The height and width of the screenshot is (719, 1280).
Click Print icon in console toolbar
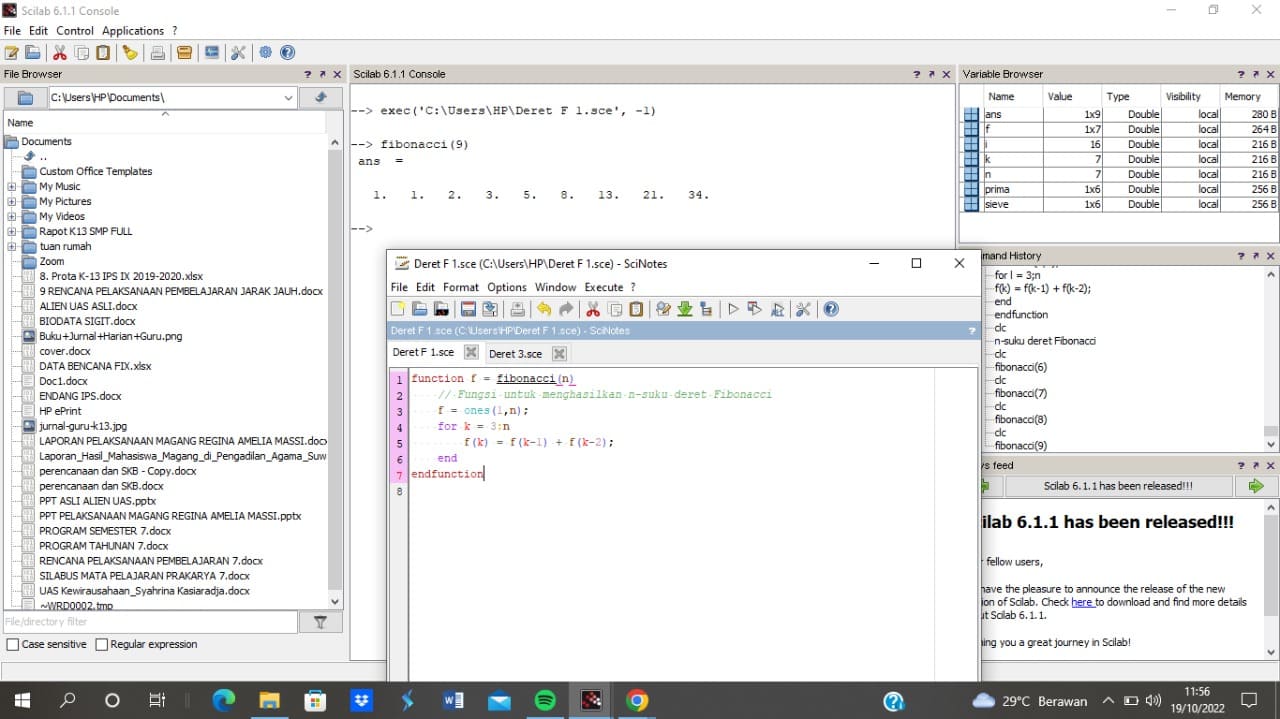pos(158,53)
